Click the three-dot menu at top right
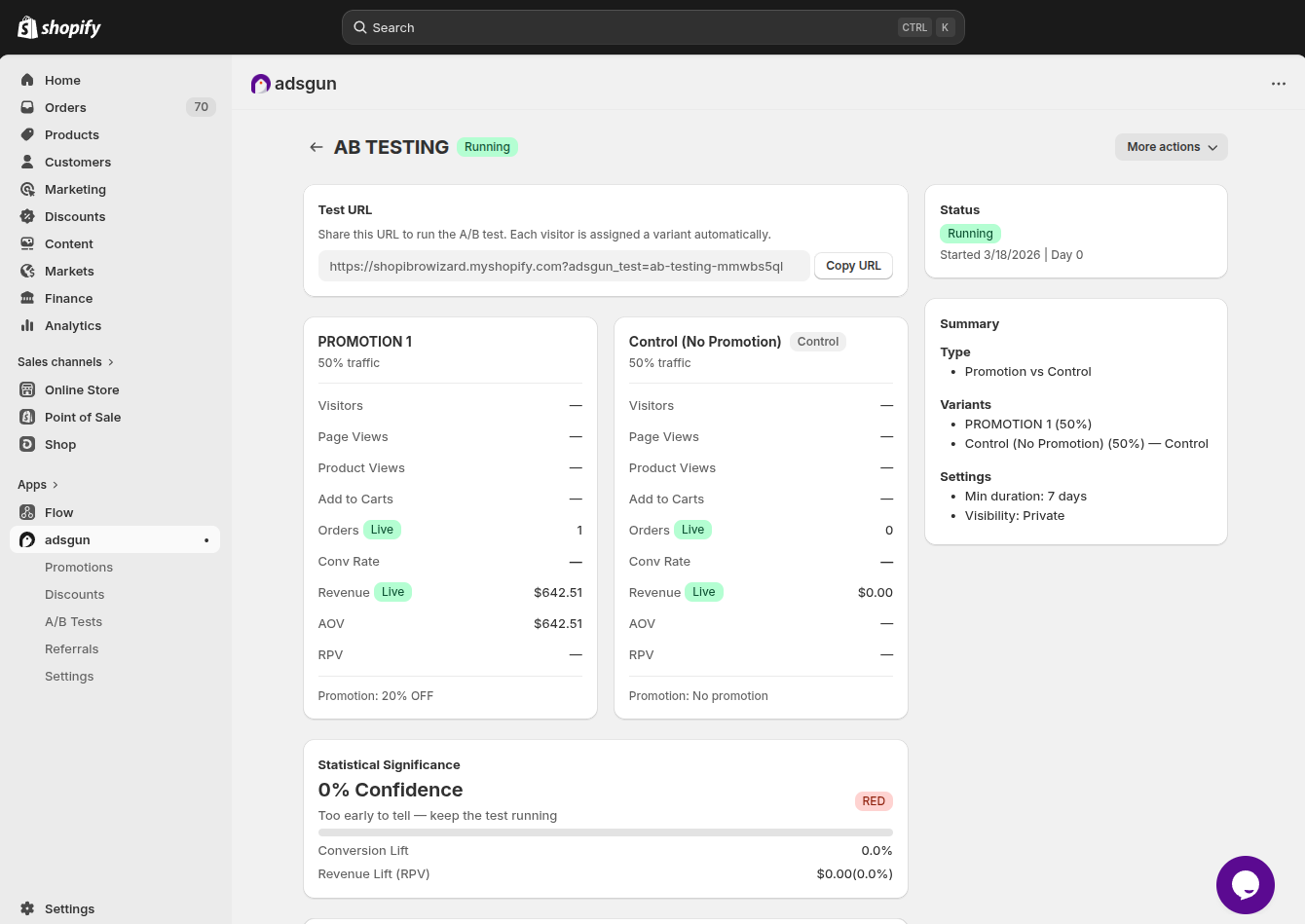The width and height of the screenshot is (1305, 924). (x=1278, y=84)
